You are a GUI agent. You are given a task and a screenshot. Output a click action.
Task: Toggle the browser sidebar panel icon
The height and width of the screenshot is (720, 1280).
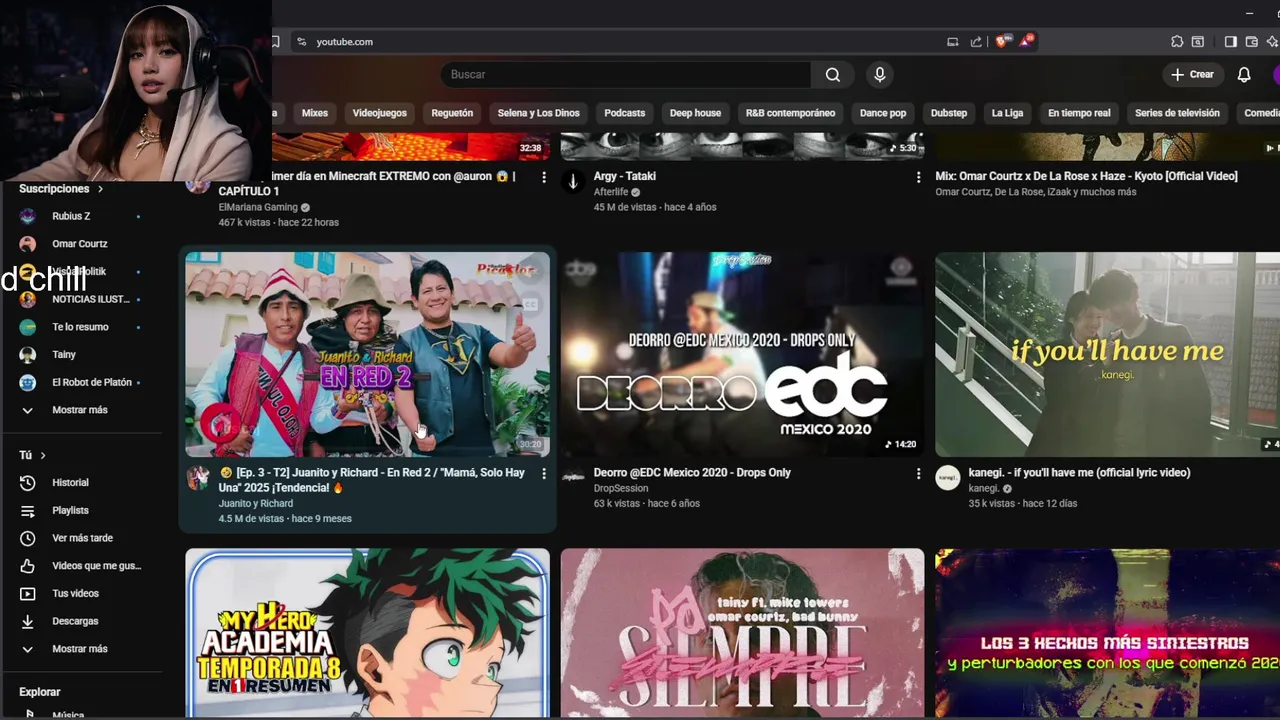point(1230,42)
